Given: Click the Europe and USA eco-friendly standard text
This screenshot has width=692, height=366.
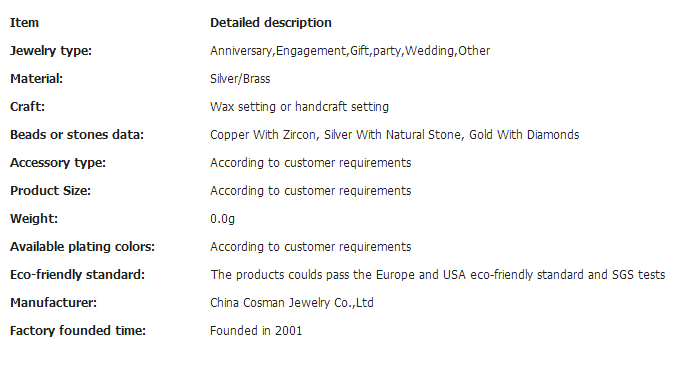Looking at the screenshot, I should click(x=438, y=275).
